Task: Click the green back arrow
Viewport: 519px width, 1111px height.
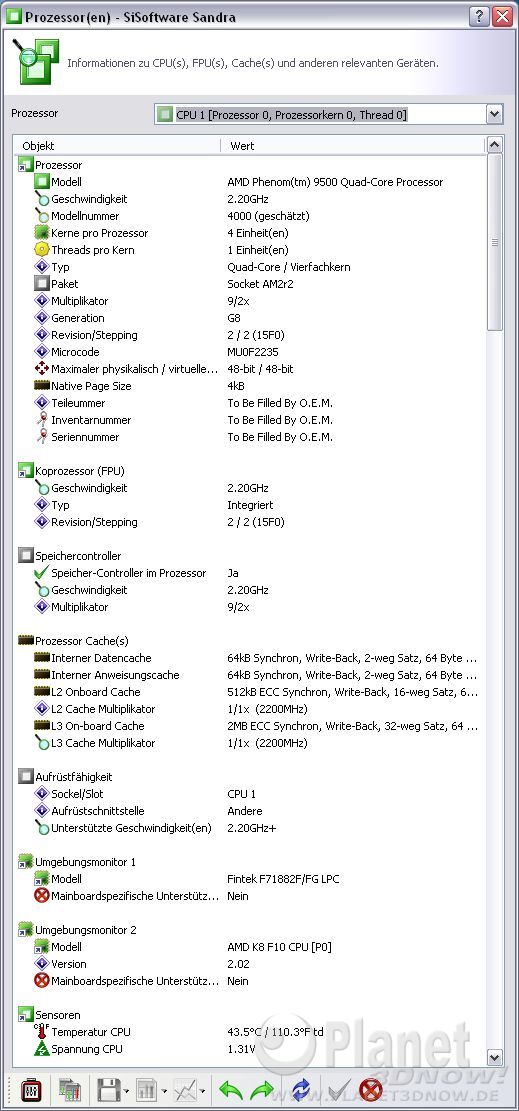Action: pyautogui.click(x=230, y=1089)
